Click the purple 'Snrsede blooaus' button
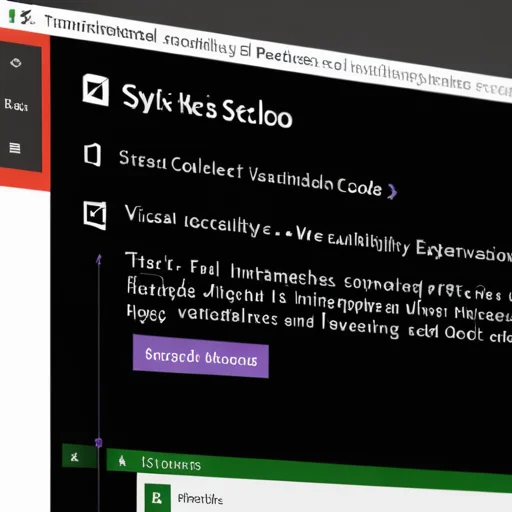The width and height of the screenshot is (512, 512). pyautogui.click(x=200, y=356)
